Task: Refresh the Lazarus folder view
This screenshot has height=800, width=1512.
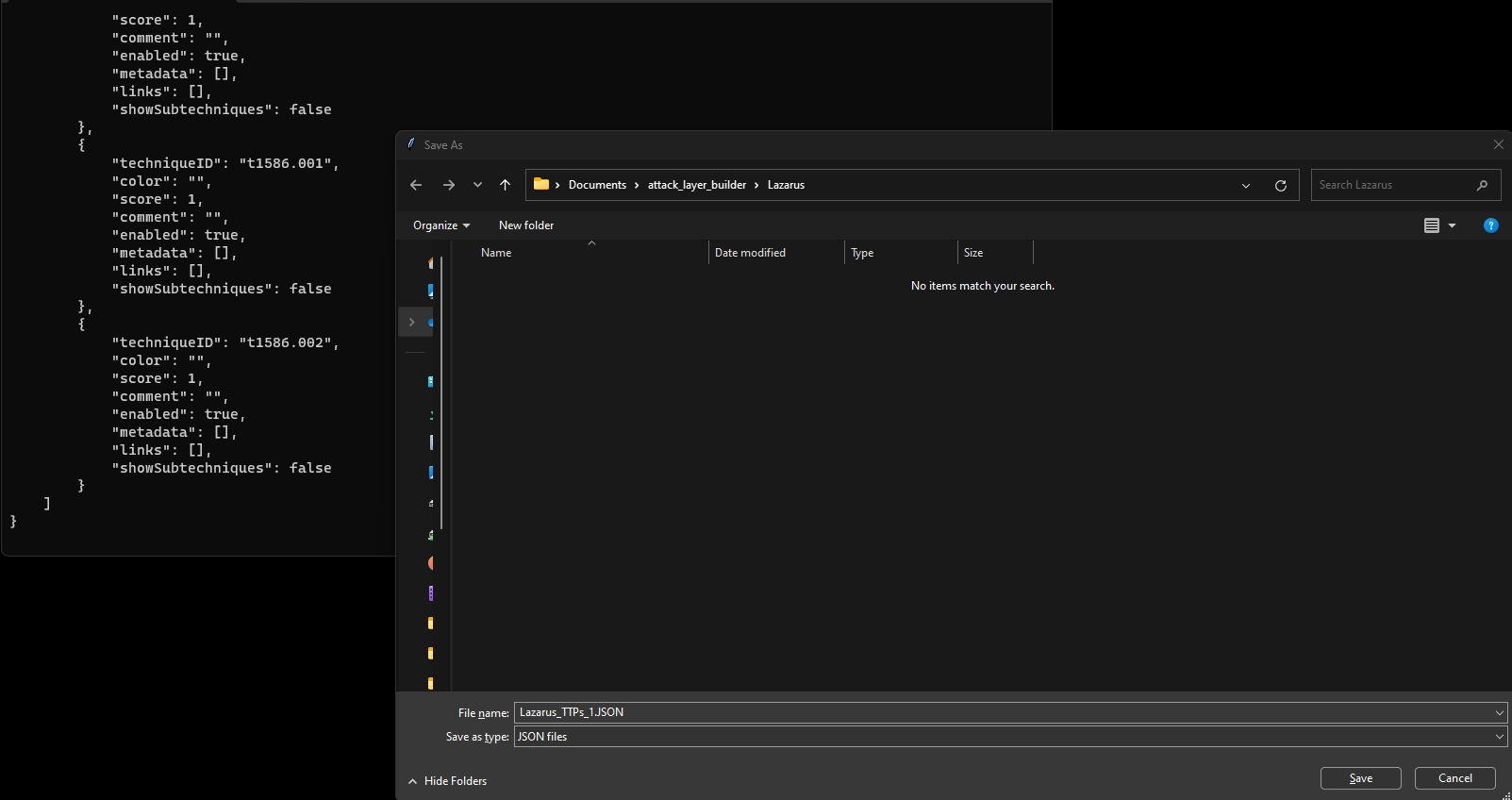Action: (x=1281, y=186)
